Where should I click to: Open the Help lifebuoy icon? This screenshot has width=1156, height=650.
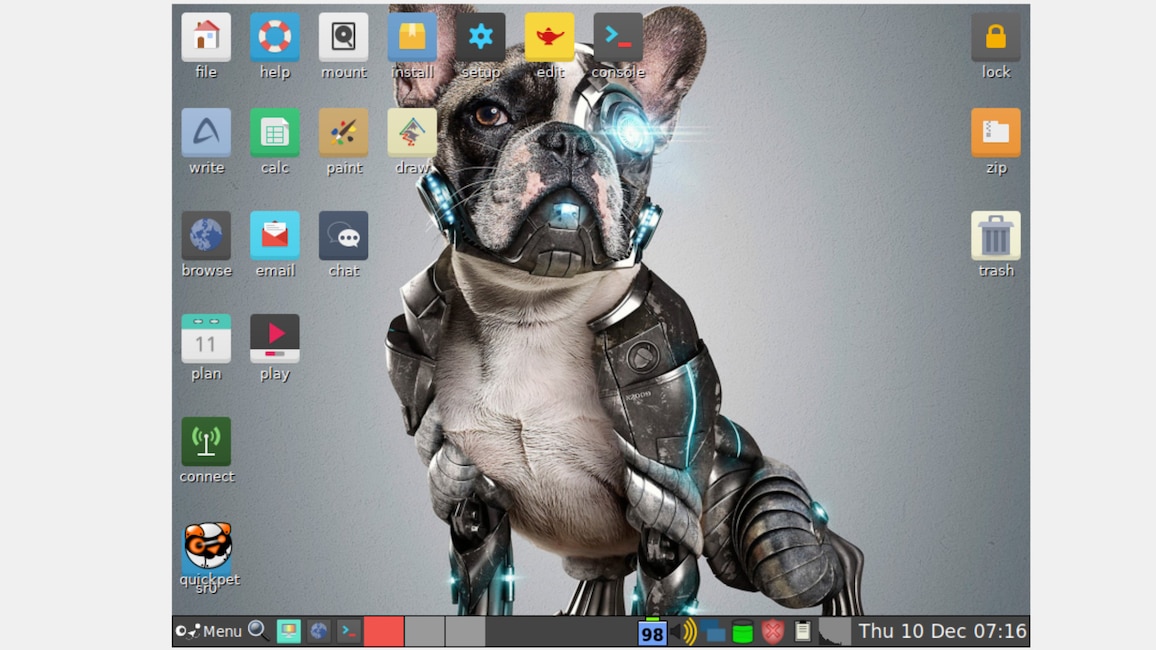[274, 36]
